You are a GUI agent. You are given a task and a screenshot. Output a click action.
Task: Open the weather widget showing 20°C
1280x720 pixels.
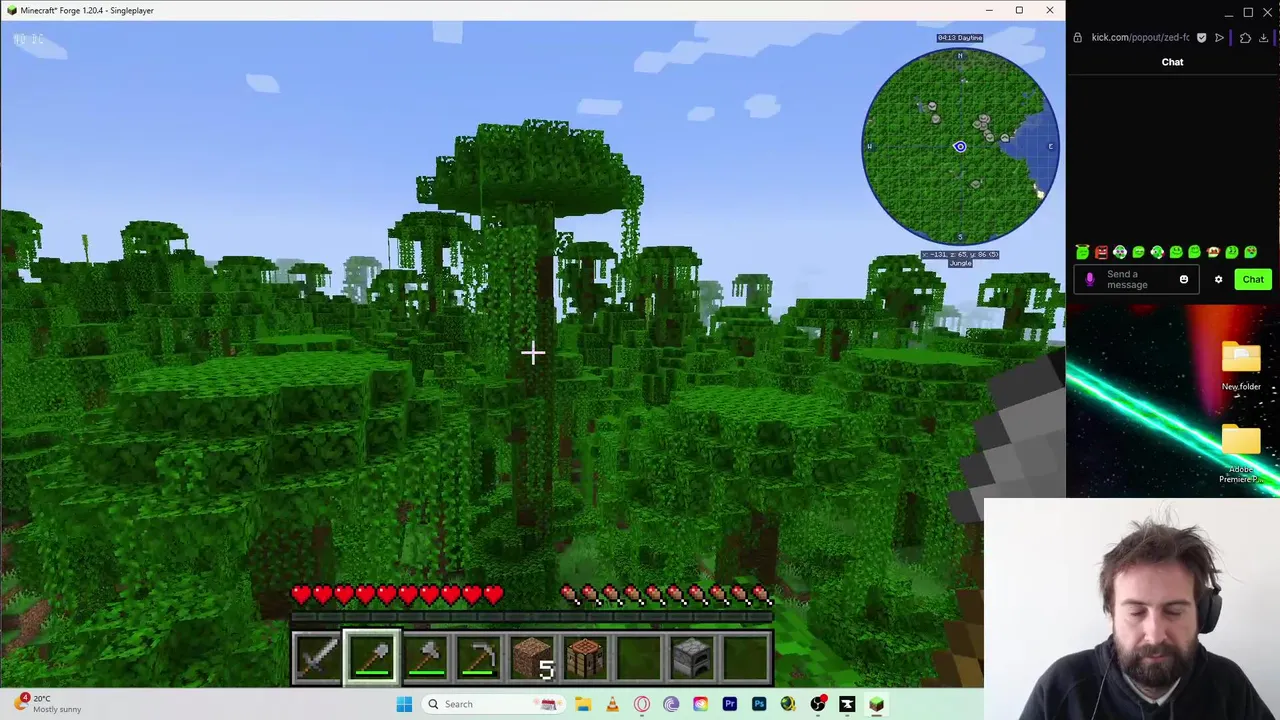[x=46, y=704]
